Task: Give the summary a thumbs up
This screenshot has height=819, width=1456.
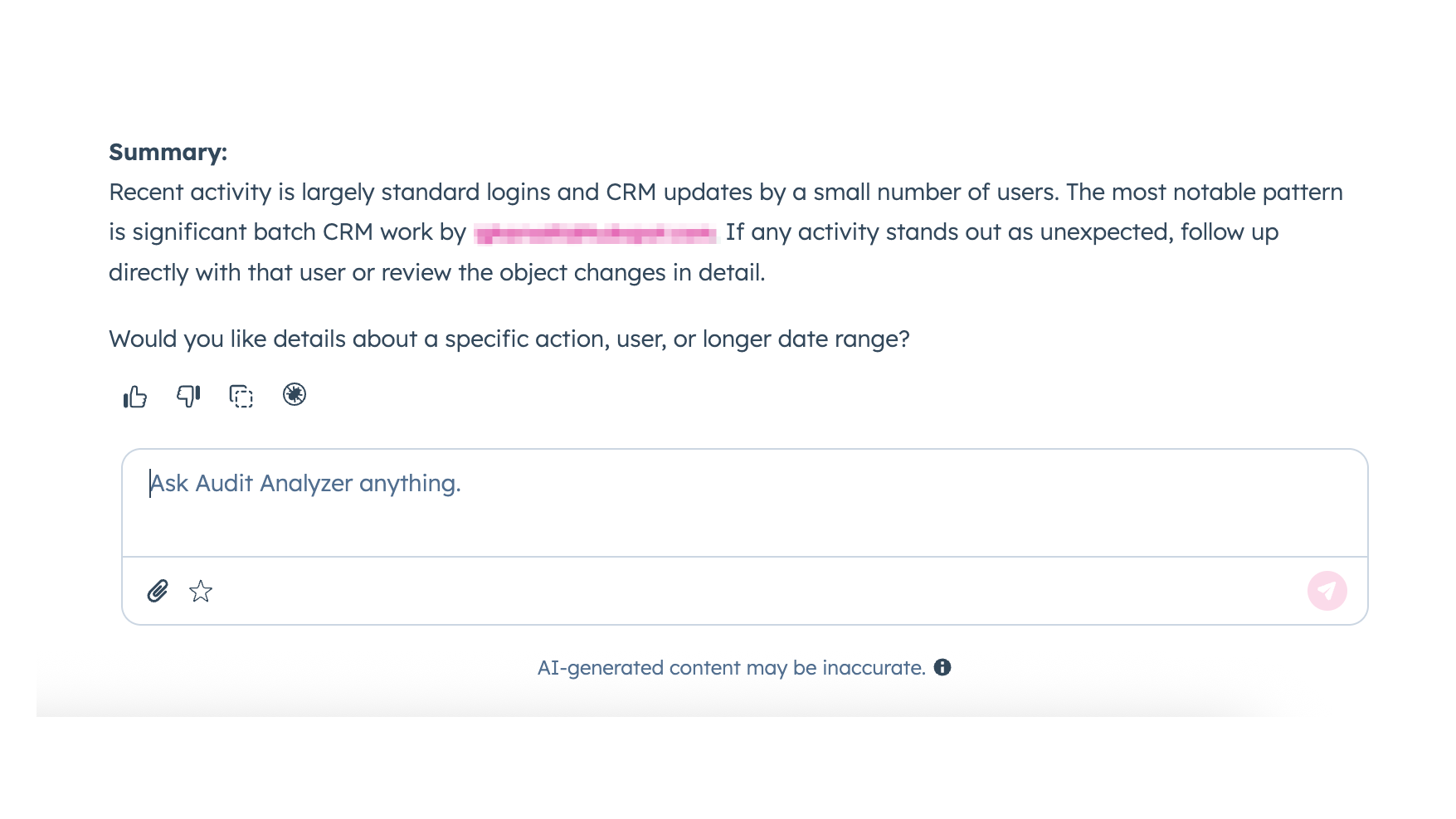Action: [135, 397]
